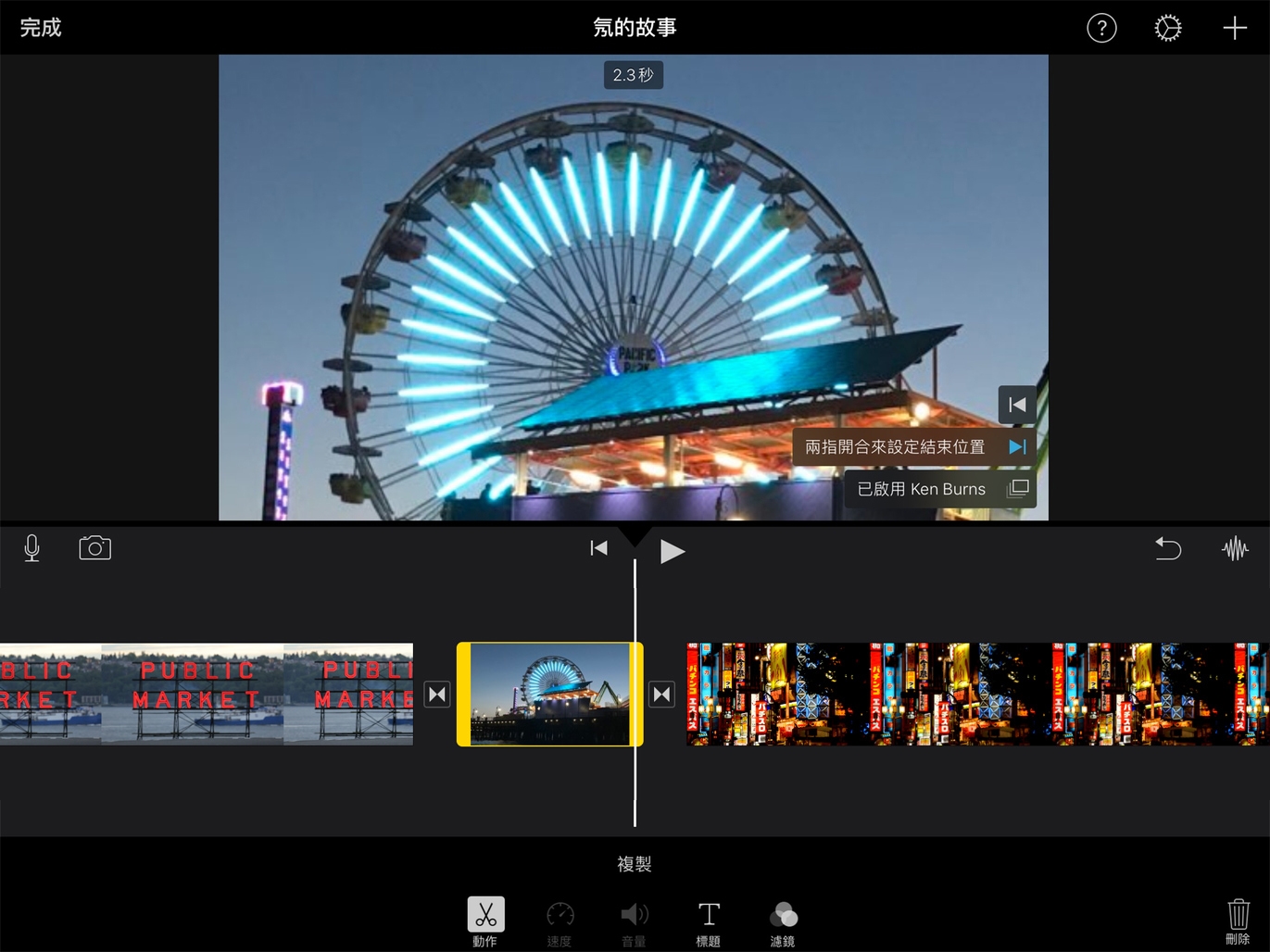Open the Titles tab
This screenshot has height=952, width=1270.
(708, 921)
